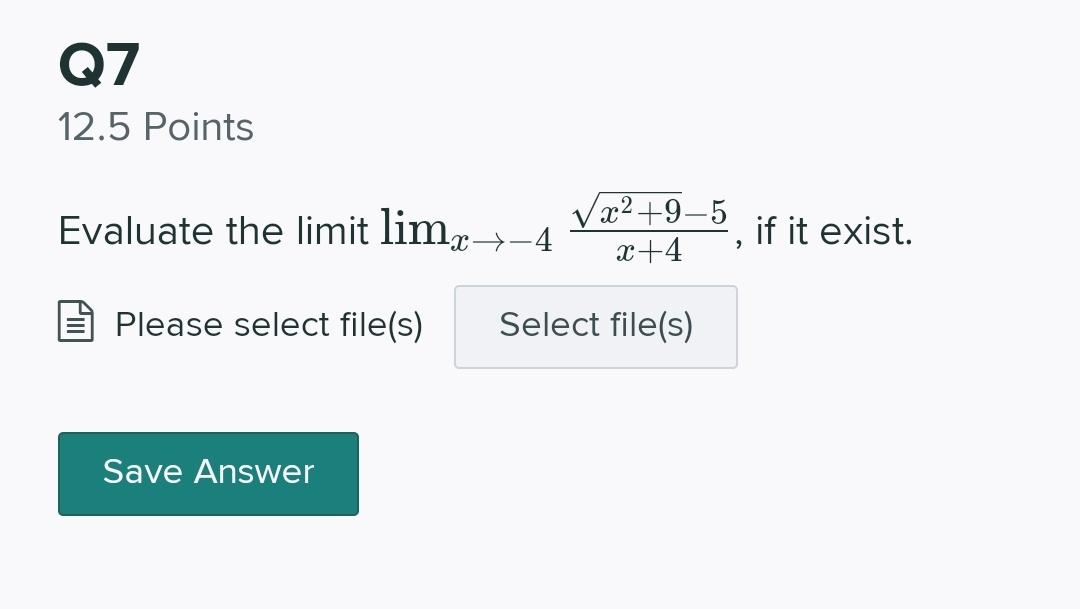Save your answer for Q7

click(208, 472)
